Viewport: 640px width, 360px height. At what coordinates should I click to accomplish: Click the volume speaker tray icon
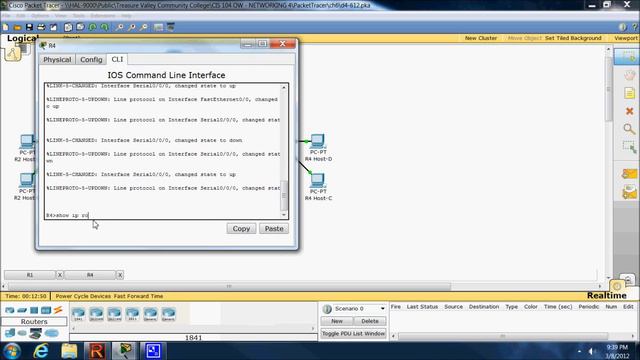tap(591, 351)
